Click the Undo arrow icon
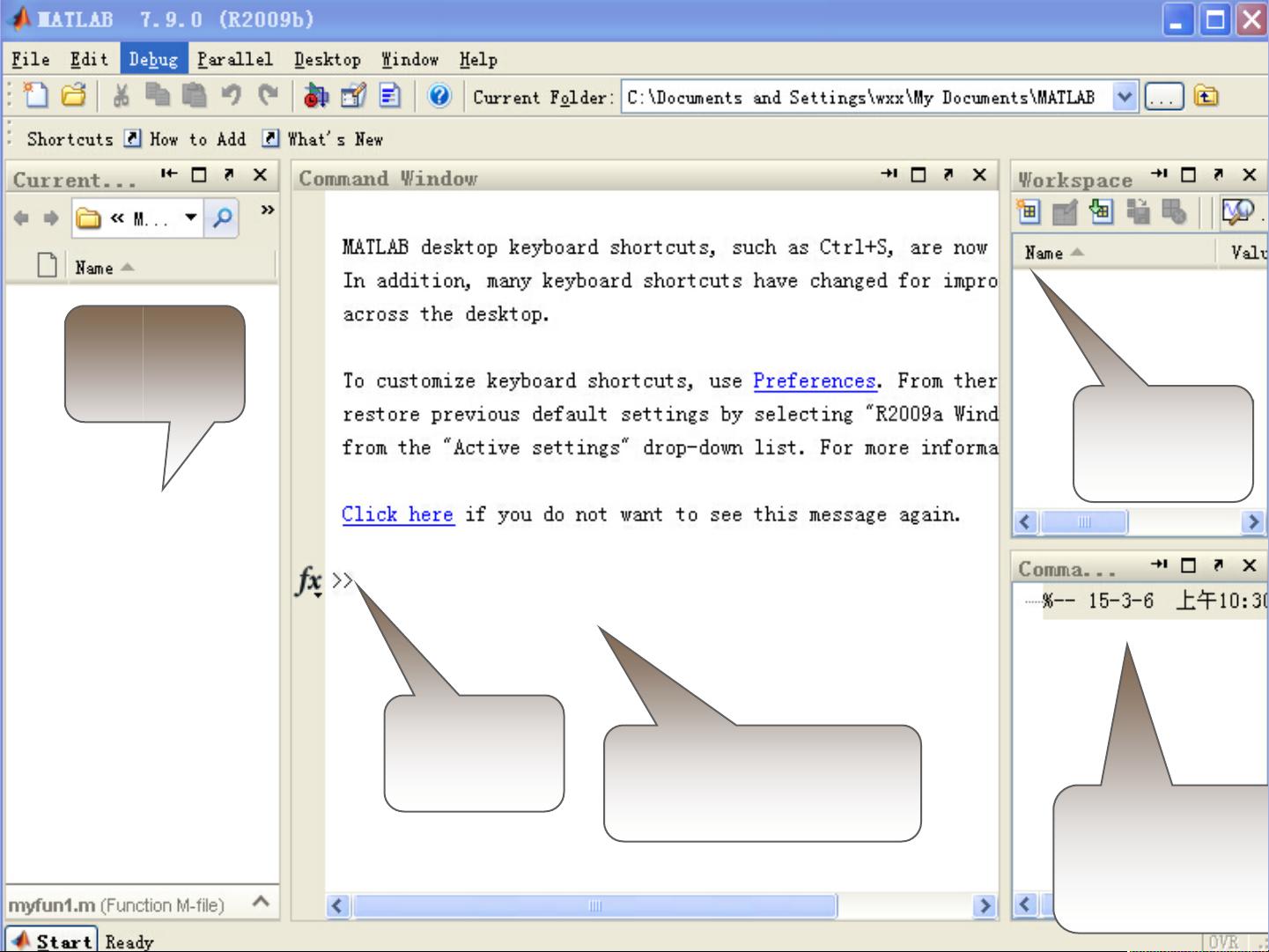This screenshot has height=952, width=1269. click(x=231, y=95)
